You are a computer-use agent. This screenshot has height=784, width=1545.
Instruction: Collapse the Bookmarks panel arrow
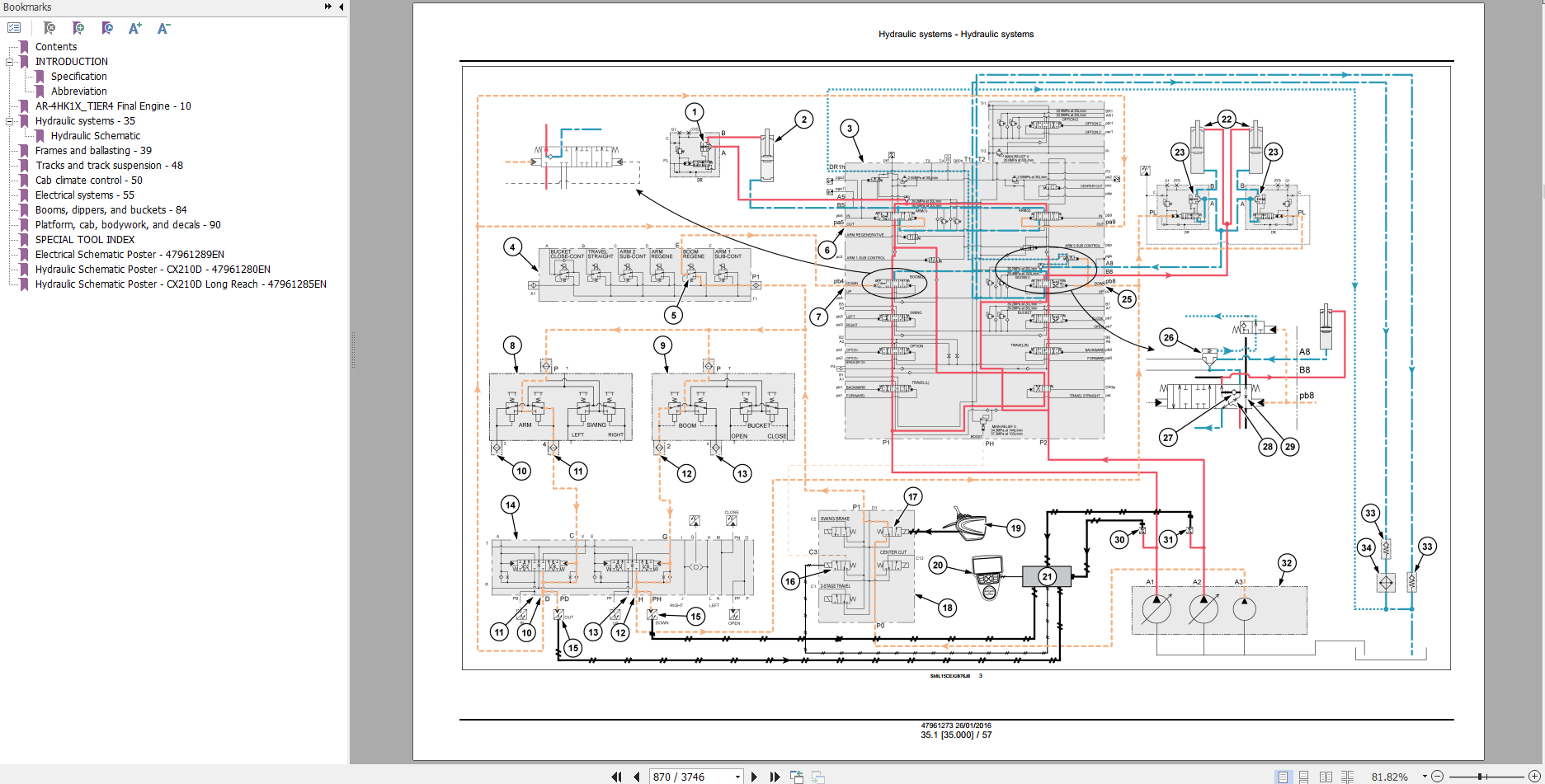click(342, 7)
